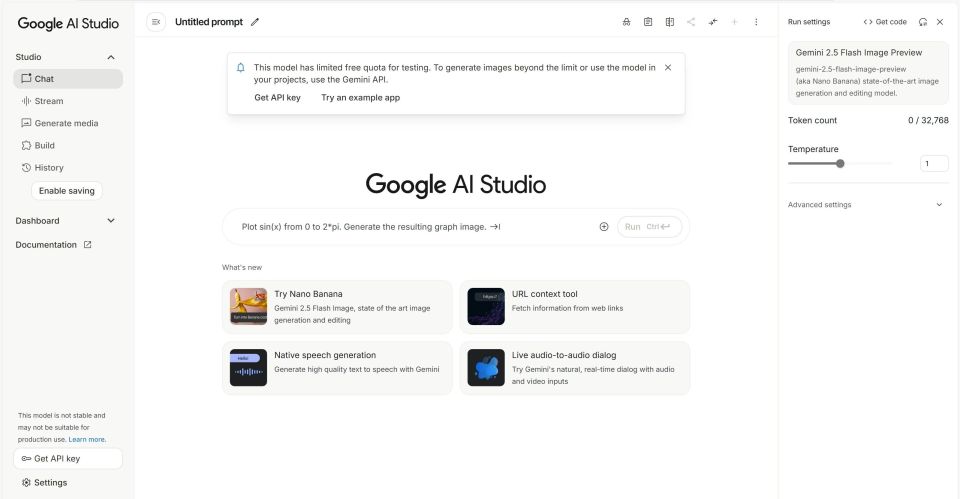The height and width of the screenshot is (499, 960).
Task: Click the Learn more link
Action: tap(87, 439)
